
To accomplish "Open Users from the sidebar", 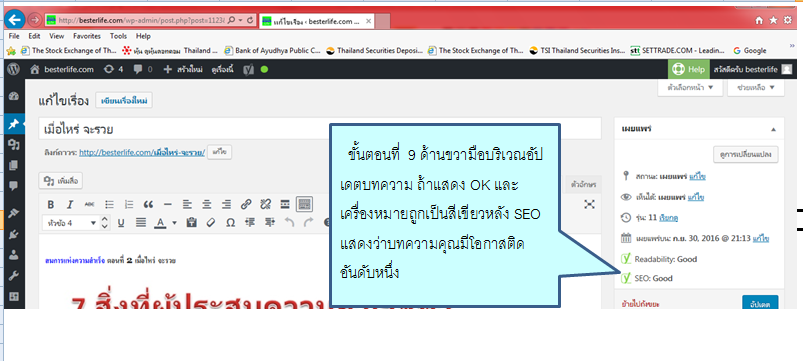I will (14, 254).
